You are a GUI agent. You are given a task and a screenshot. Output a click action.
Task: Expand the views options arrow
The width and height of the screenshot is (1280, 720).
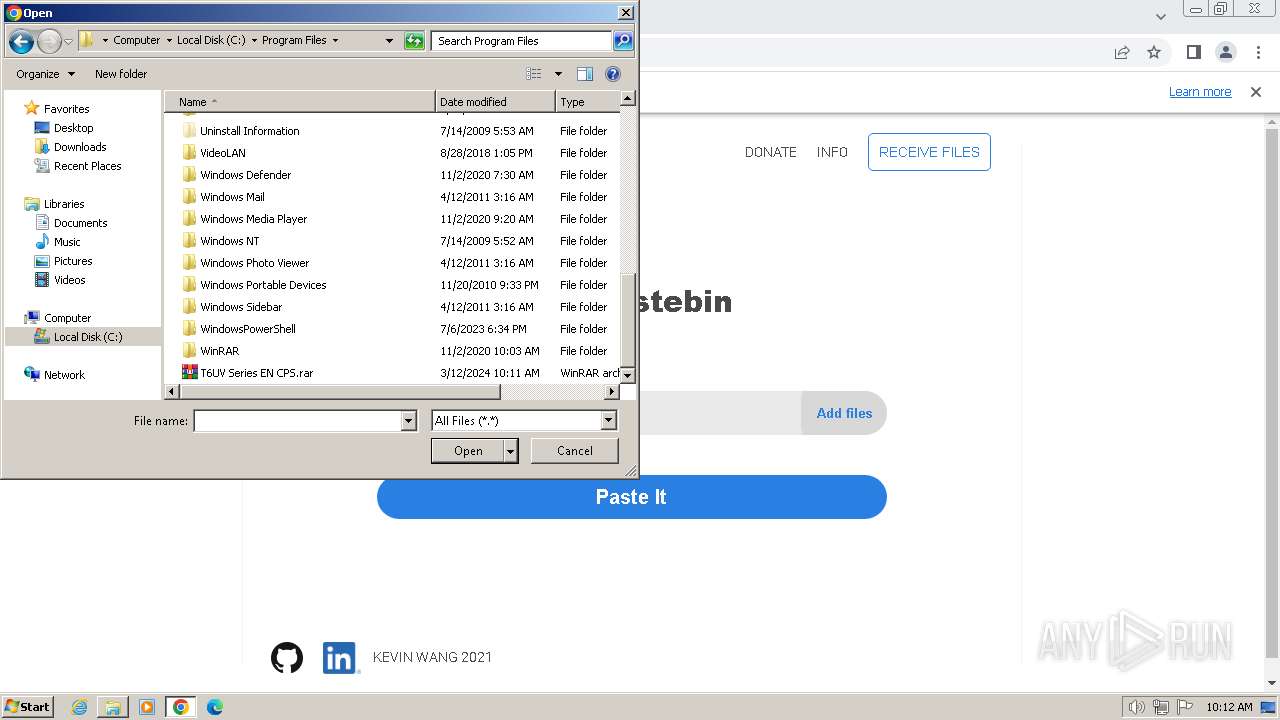(558, 74)
